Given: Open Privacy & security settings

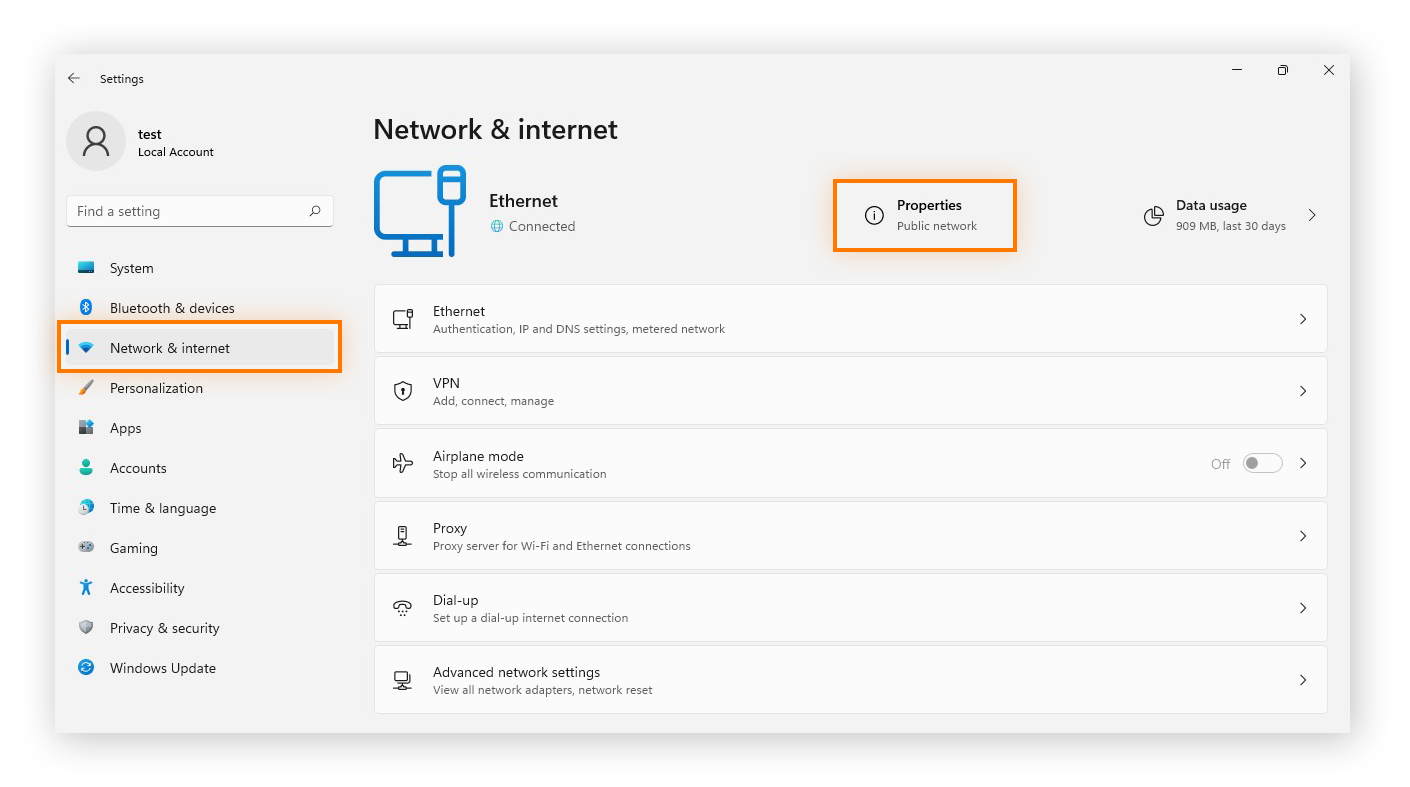Looking at the screenshot, I should point(164,628).
